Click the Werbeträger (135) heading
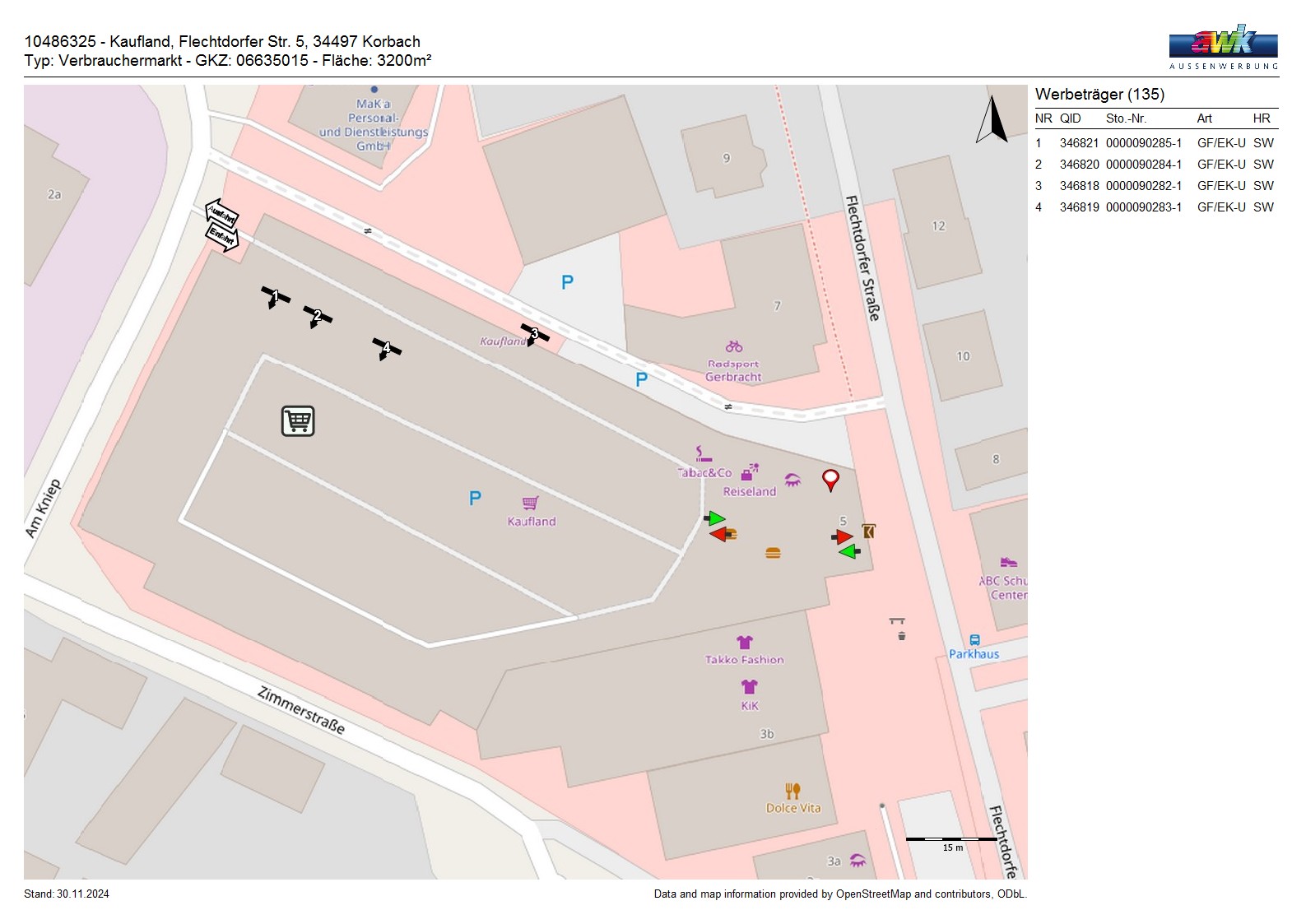Viewport: 1306px width, 924px height. coord(1099,95)
